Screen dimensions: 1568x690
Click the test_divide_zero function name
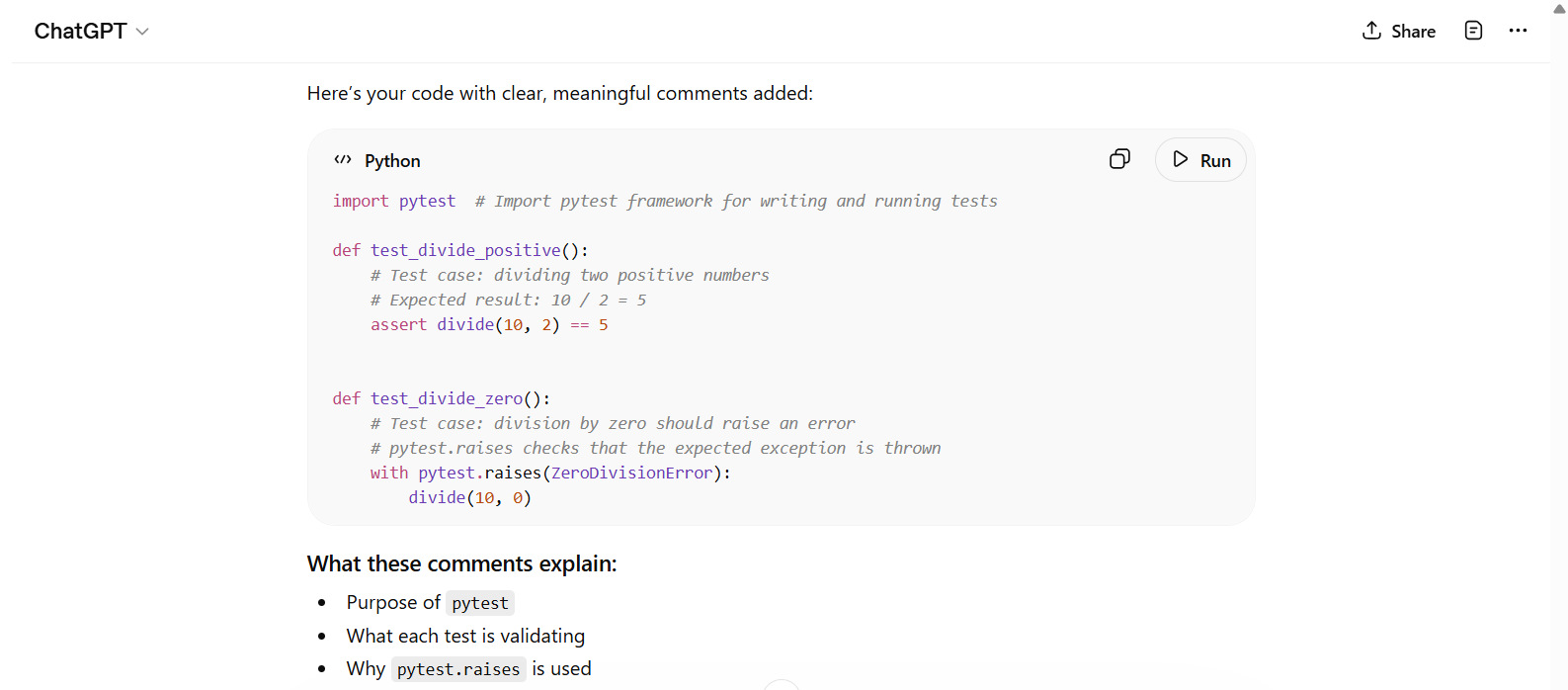pyautogui.click(x=447, y=398)
